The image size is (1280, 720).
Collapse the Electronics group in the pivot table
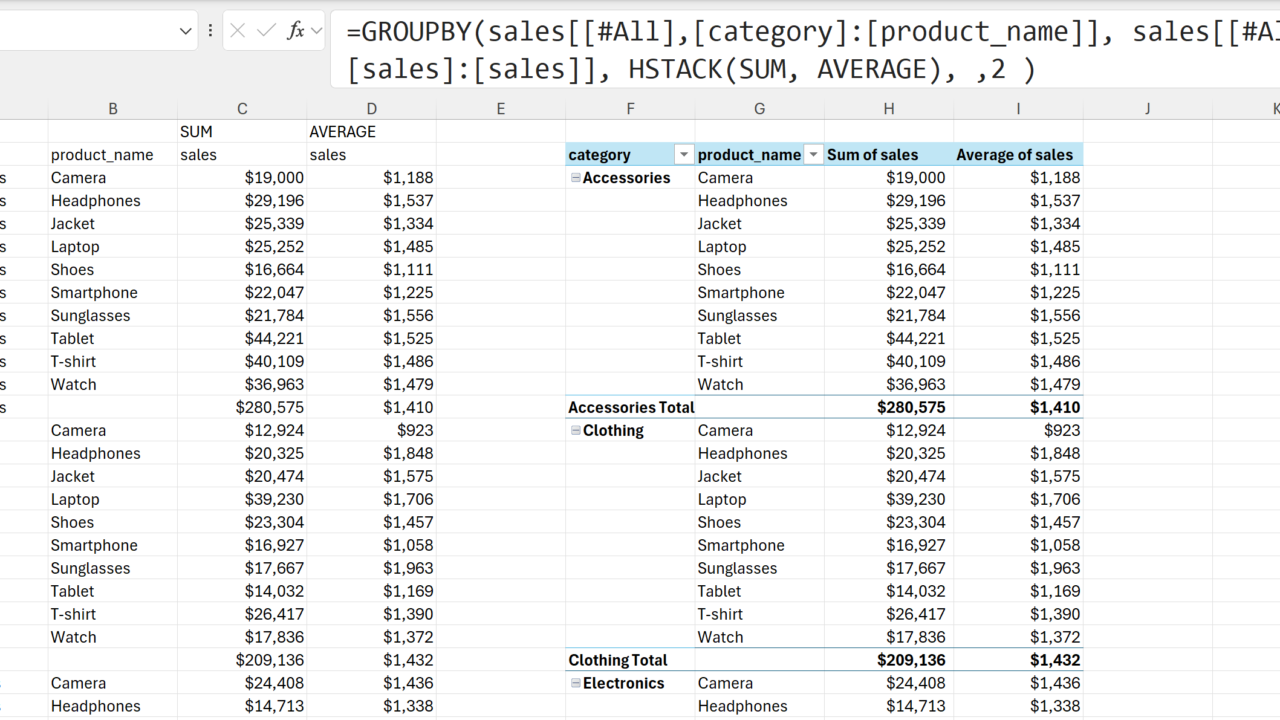(x=576, y=684)
